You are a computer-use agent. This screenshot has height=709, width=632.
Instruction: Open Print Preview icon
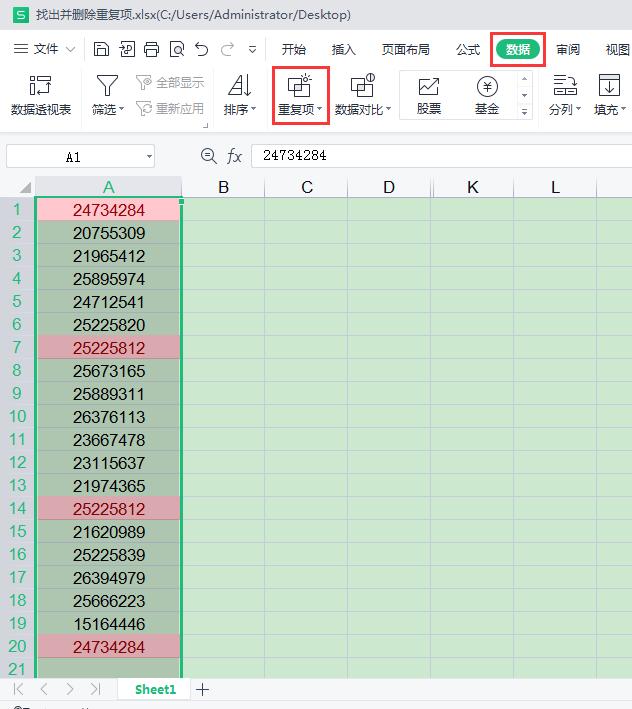tap(177, 49)
